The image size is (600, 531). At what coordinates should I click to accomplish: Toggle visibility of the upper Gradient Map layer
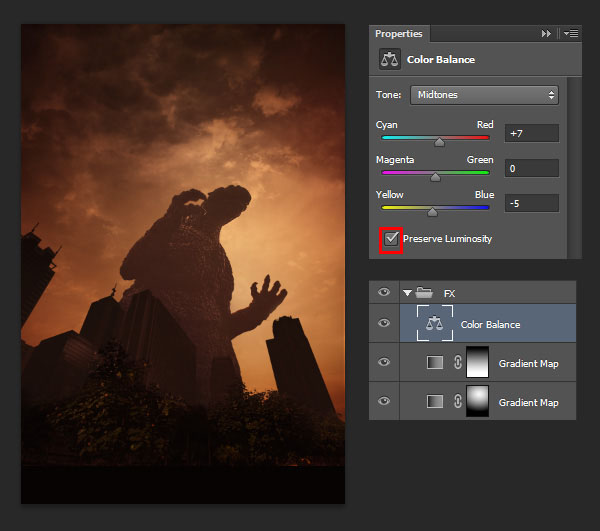coord(384,362)
